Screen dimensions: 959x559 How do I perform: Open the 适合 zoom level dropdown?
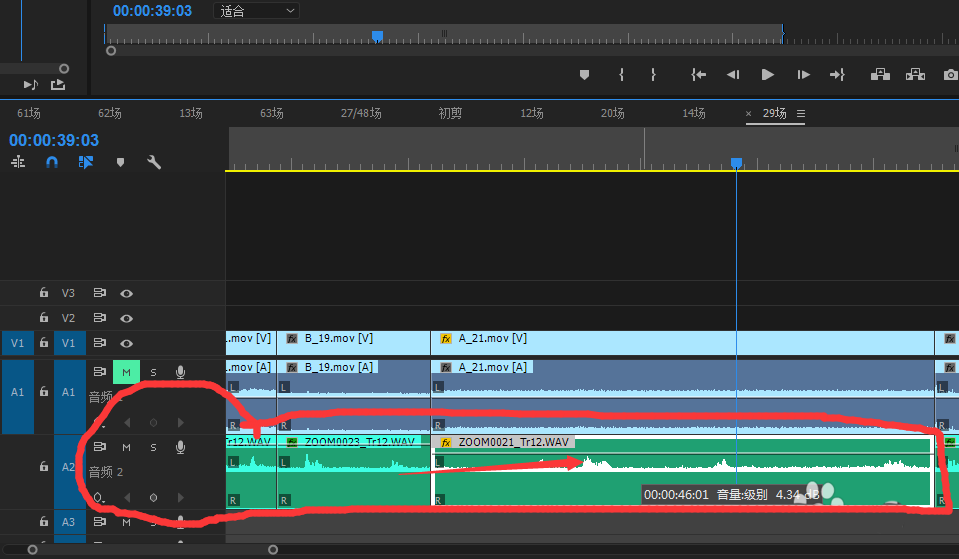(257, 11)
